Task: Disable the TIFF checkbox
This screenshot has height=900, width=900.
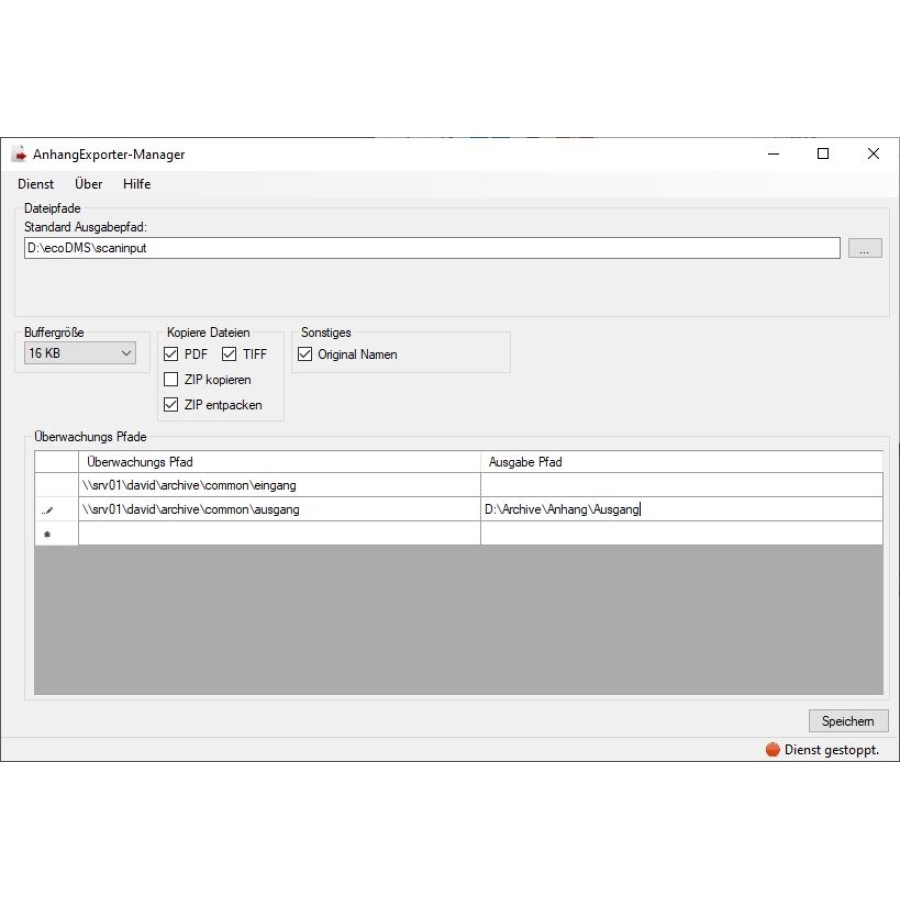Action: [x=229, y=354]
